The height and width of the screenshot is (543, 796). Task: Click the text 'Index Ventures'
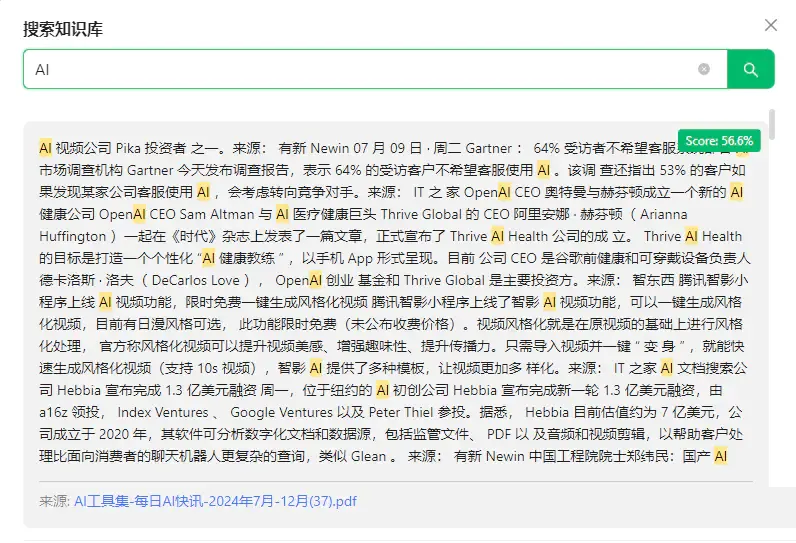coord(163,413)
